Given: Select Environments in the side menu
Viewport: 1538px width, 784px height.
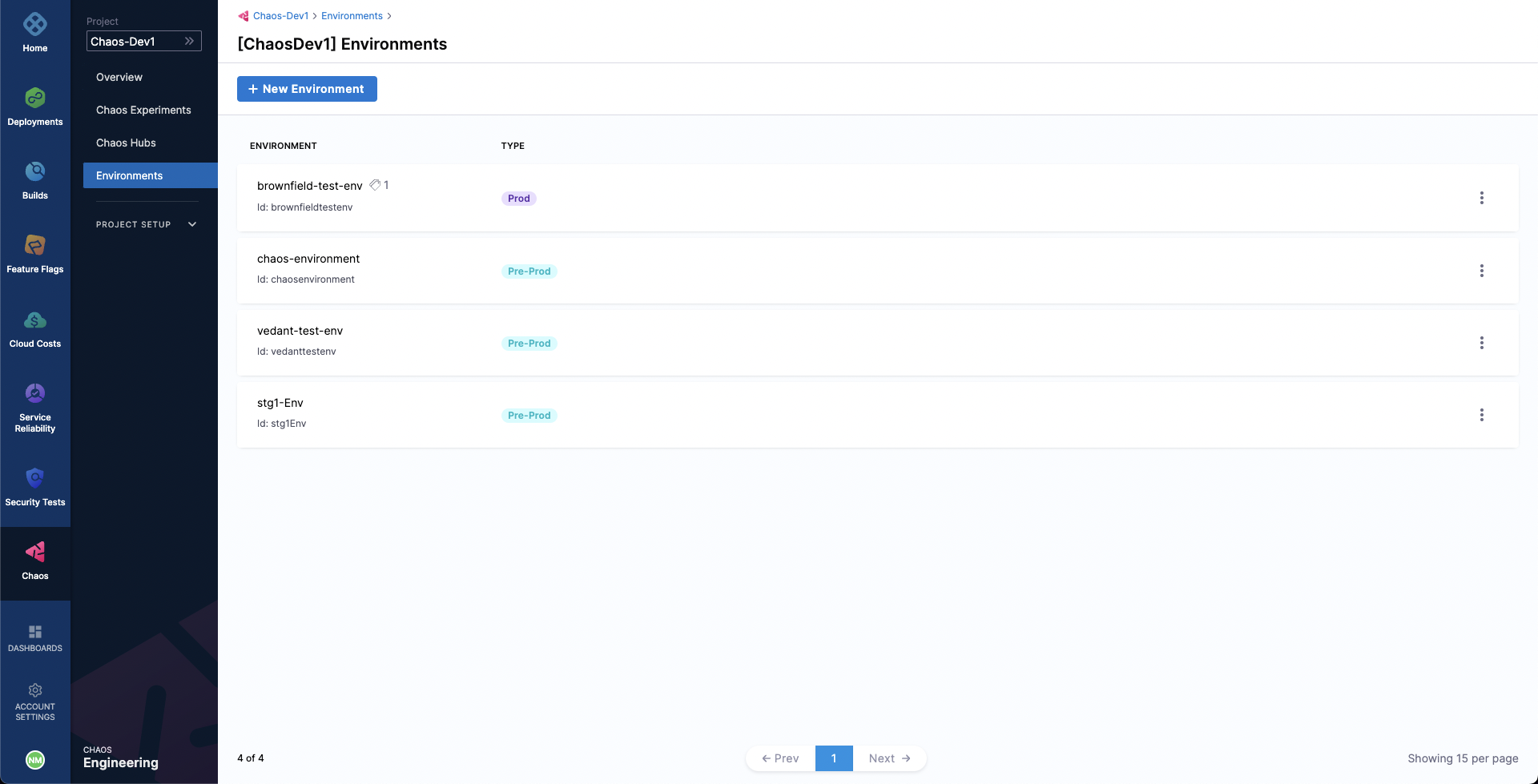Looking at the screenshot, I should (151, 175).
